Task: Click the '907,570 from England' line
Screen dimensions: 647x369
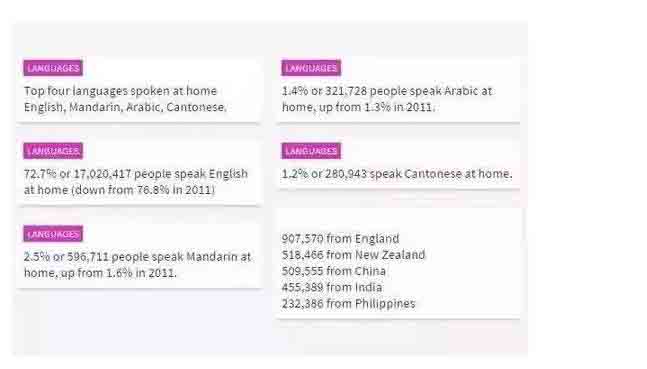Action: [340, 239]
